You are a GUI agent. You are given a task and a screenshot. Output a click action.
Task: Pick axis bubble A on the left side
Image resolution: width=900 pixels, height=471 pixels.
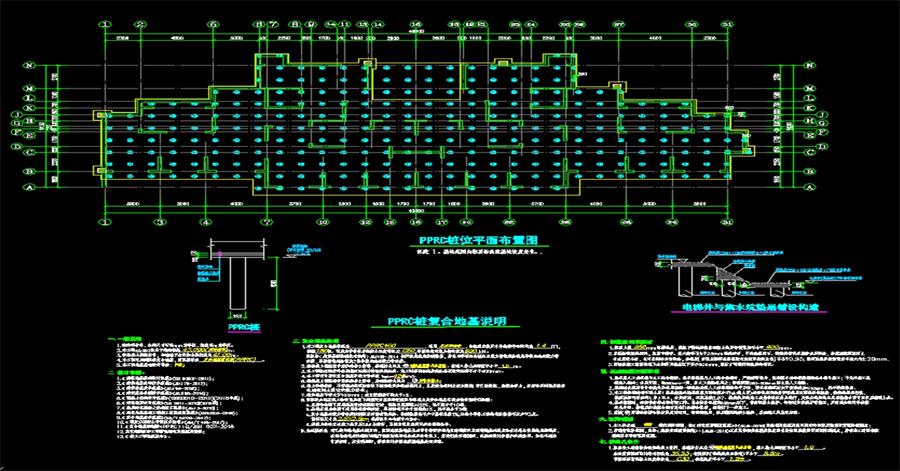click(x=31, y=188)
